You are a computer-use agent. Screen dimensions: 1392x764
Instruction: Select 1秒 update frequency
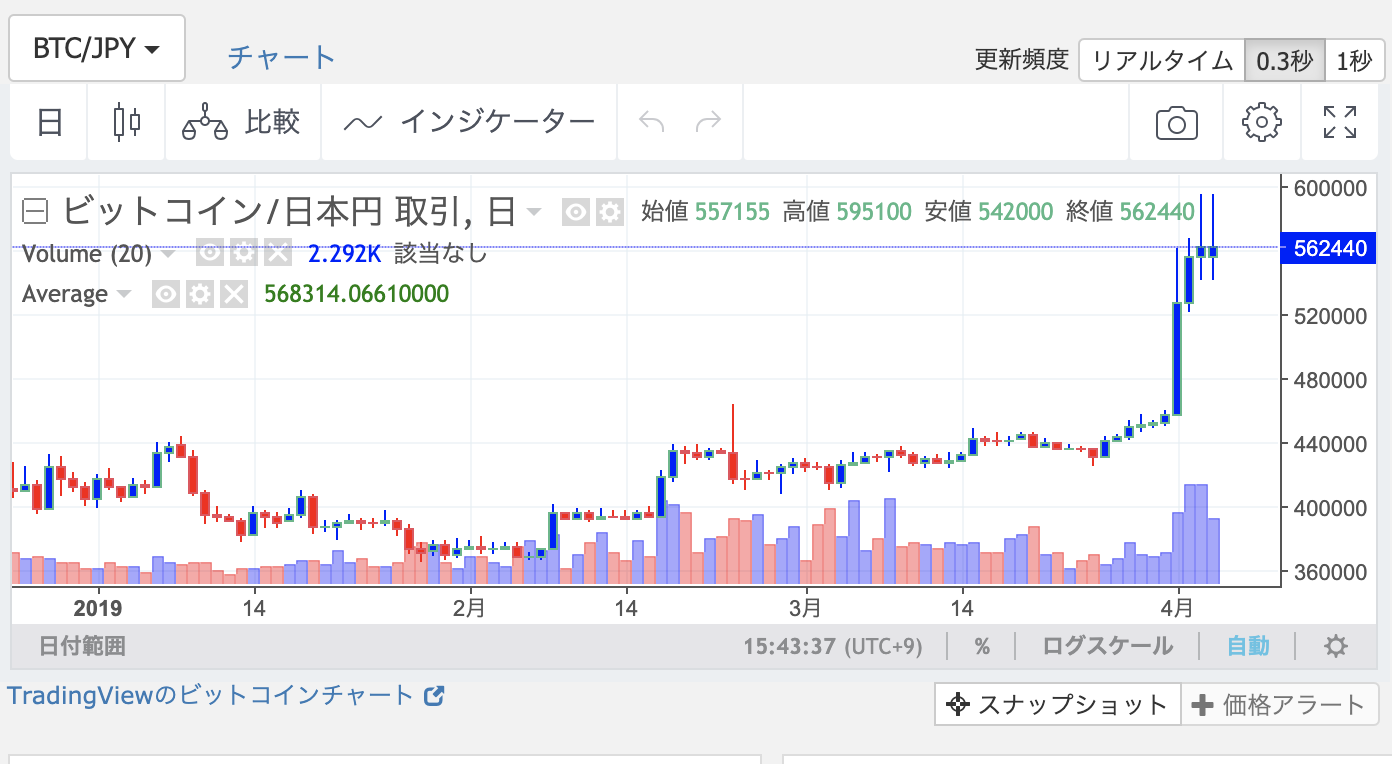point(1354,61)
